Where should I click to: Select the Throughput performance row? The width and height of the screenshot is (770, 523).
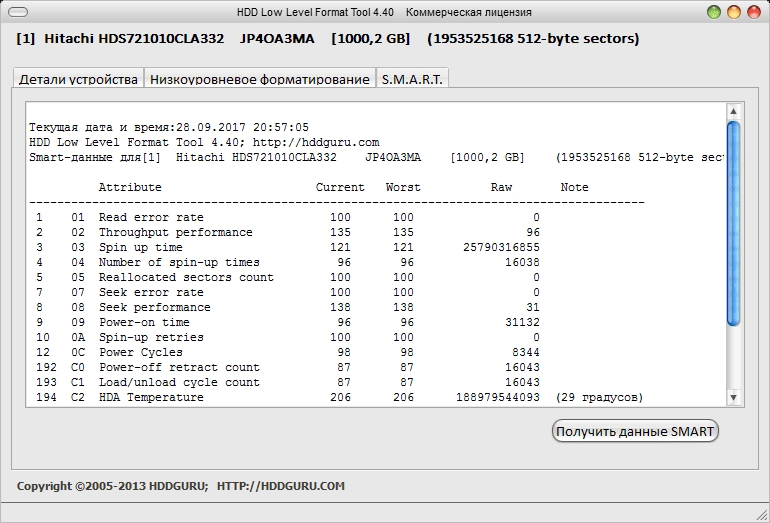(287, 232)
